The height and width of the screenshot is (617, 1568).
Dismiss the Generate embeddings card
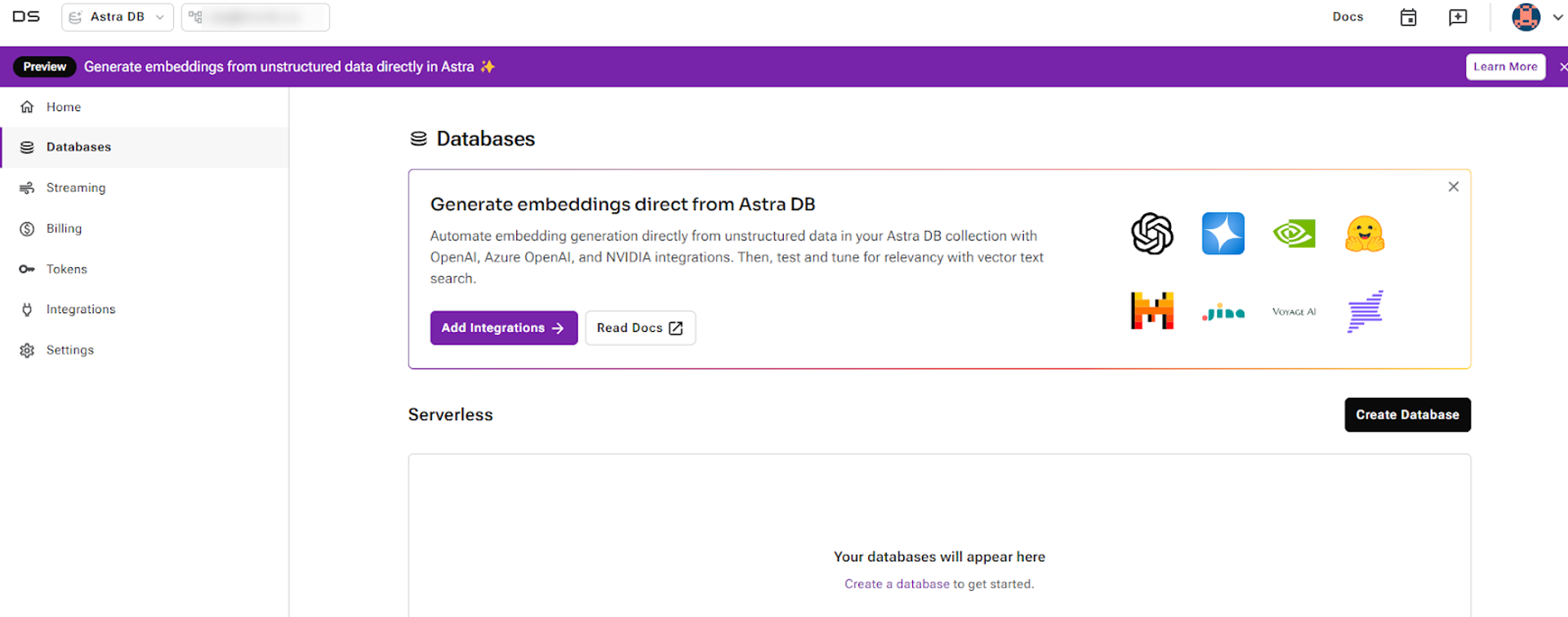pyautogui.click(x=1453, y=187)
